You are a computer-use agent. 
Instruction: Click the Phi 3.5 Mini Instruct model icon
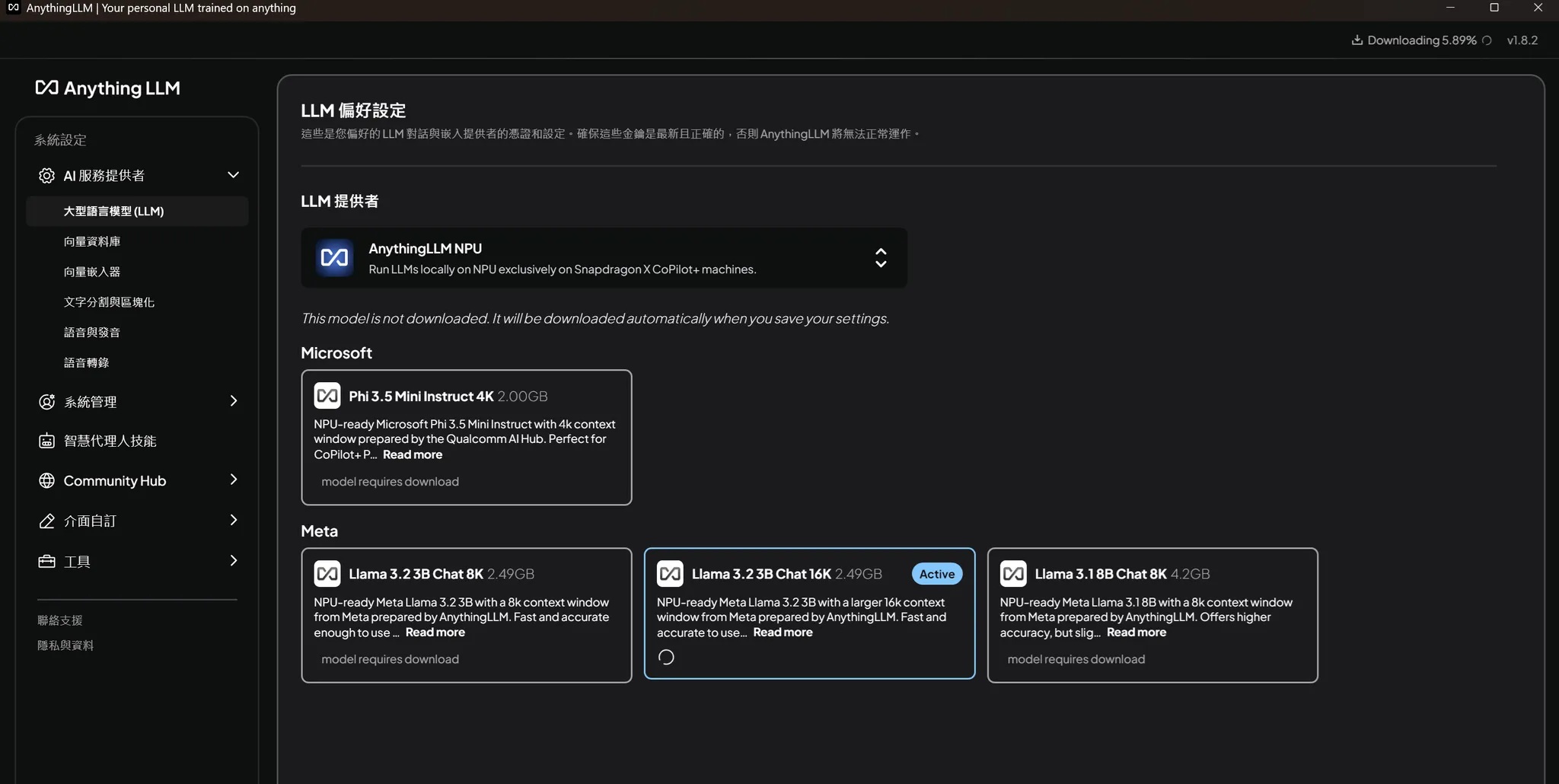pos(327,396)
